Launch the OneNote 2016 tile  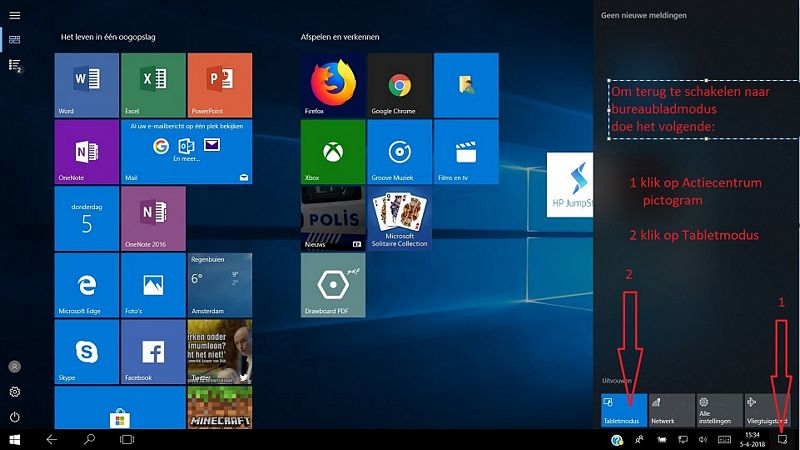tap(153, 218)
